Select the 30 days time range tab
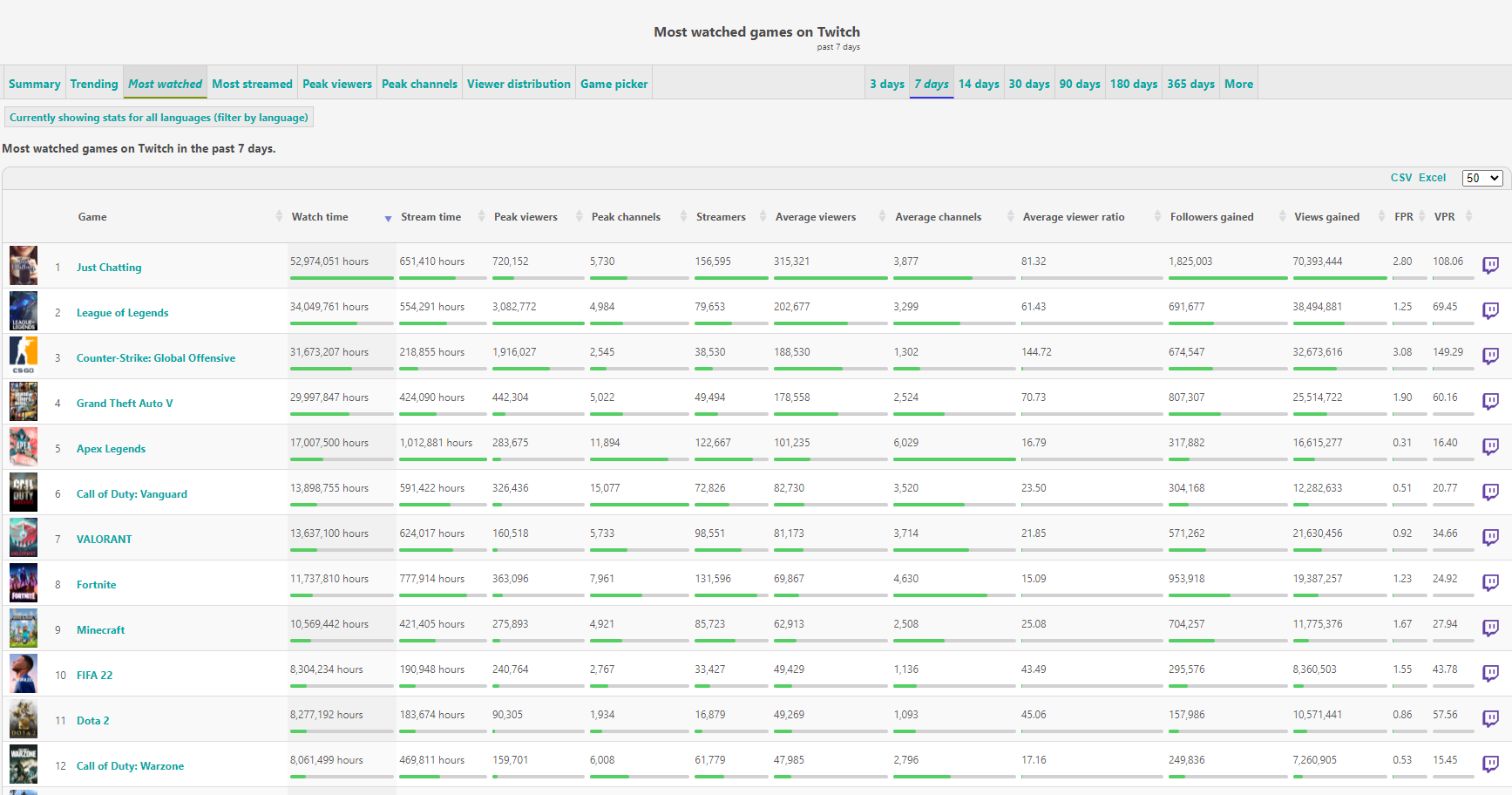Image resolution: width=1512 pixels, height=795 pixels. (x=1029, y=84)
